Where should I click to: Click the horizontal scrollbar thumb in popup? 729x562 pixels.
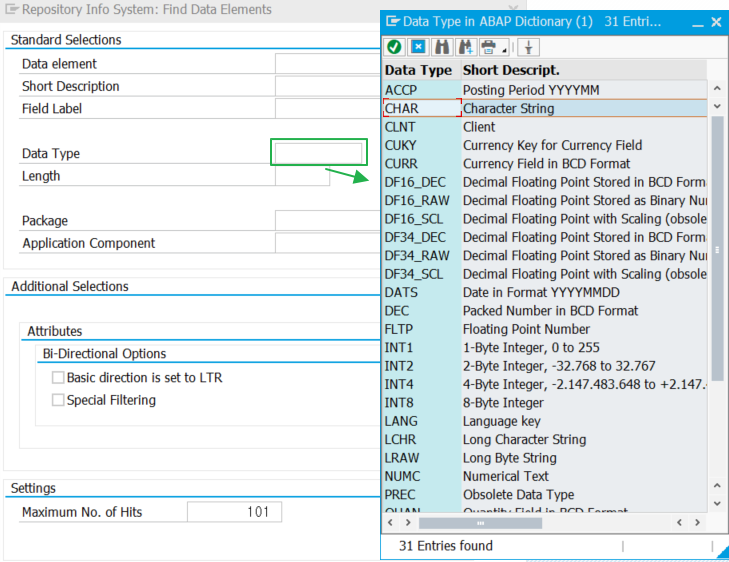(x=480, y=523)
